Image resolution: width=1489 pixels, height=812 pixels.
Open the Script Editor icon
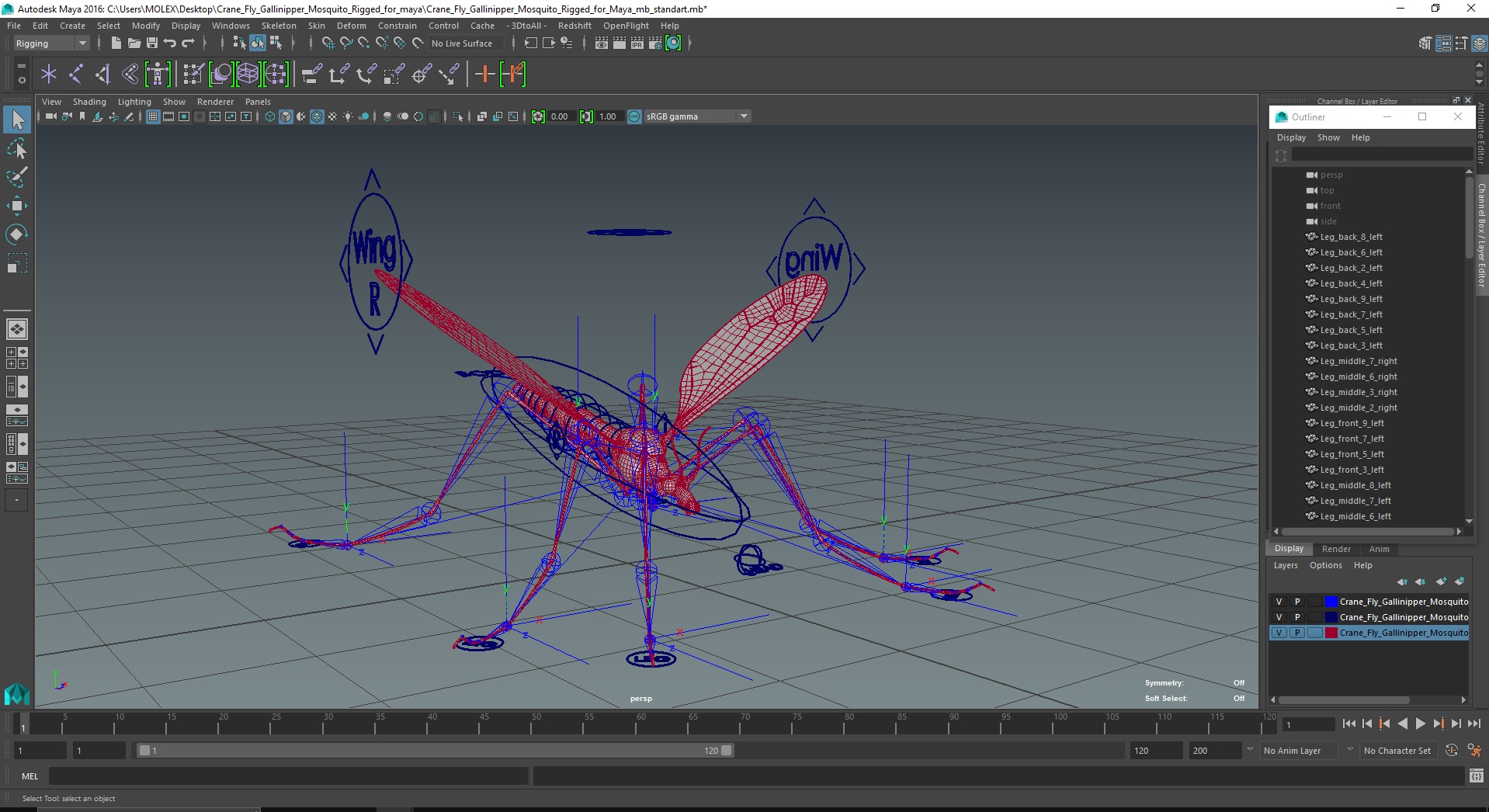pos(1477,776)
